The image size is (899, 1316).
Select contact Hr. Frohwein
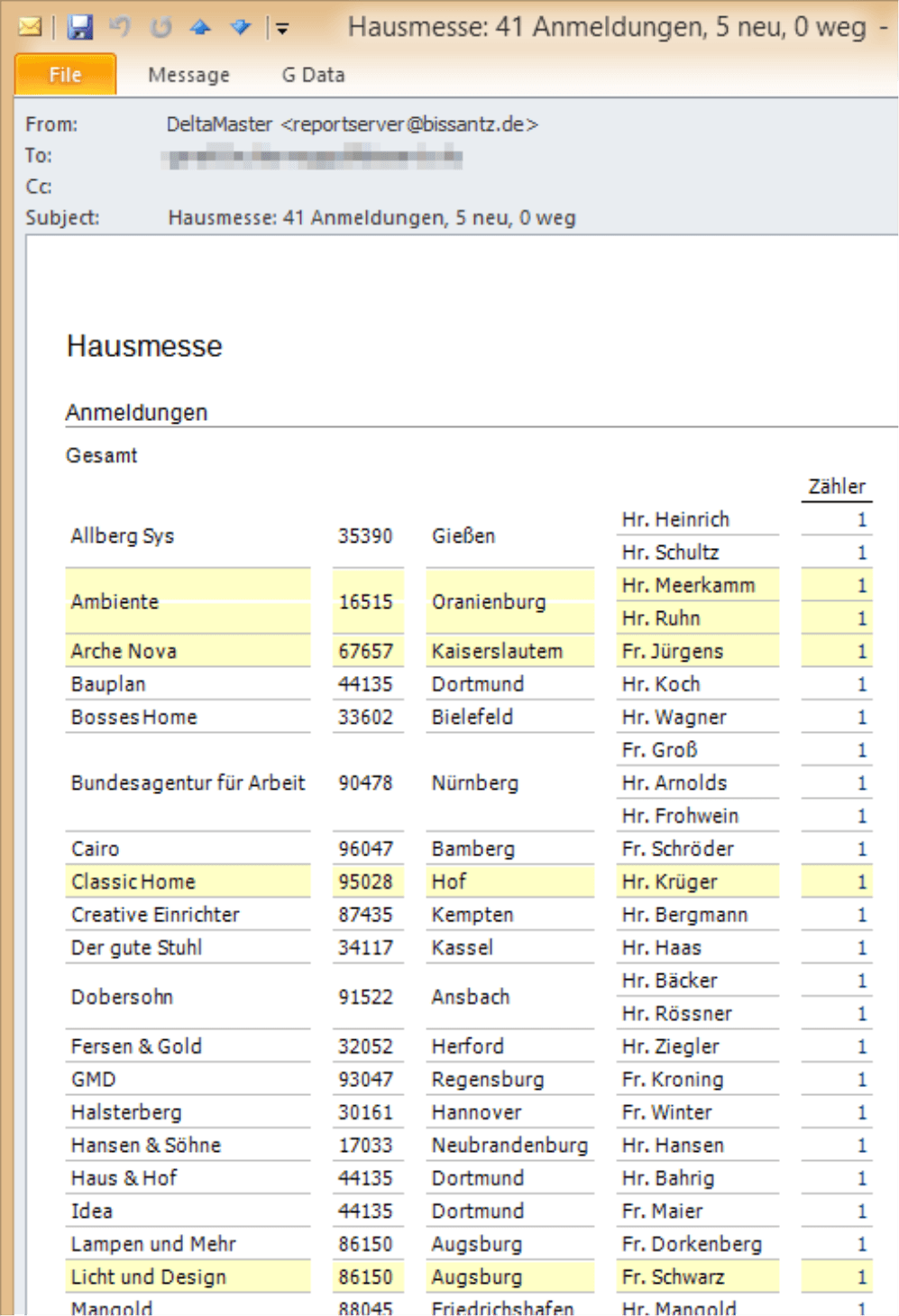coord(680,816)
